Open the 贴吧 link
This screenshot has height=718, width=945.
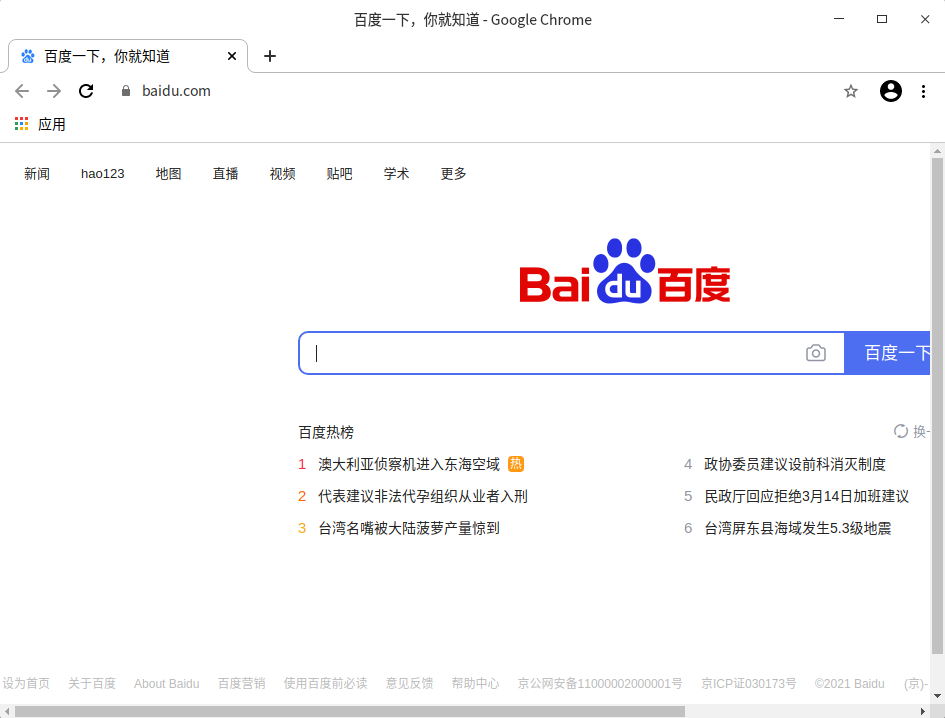[x=339, y=174]
